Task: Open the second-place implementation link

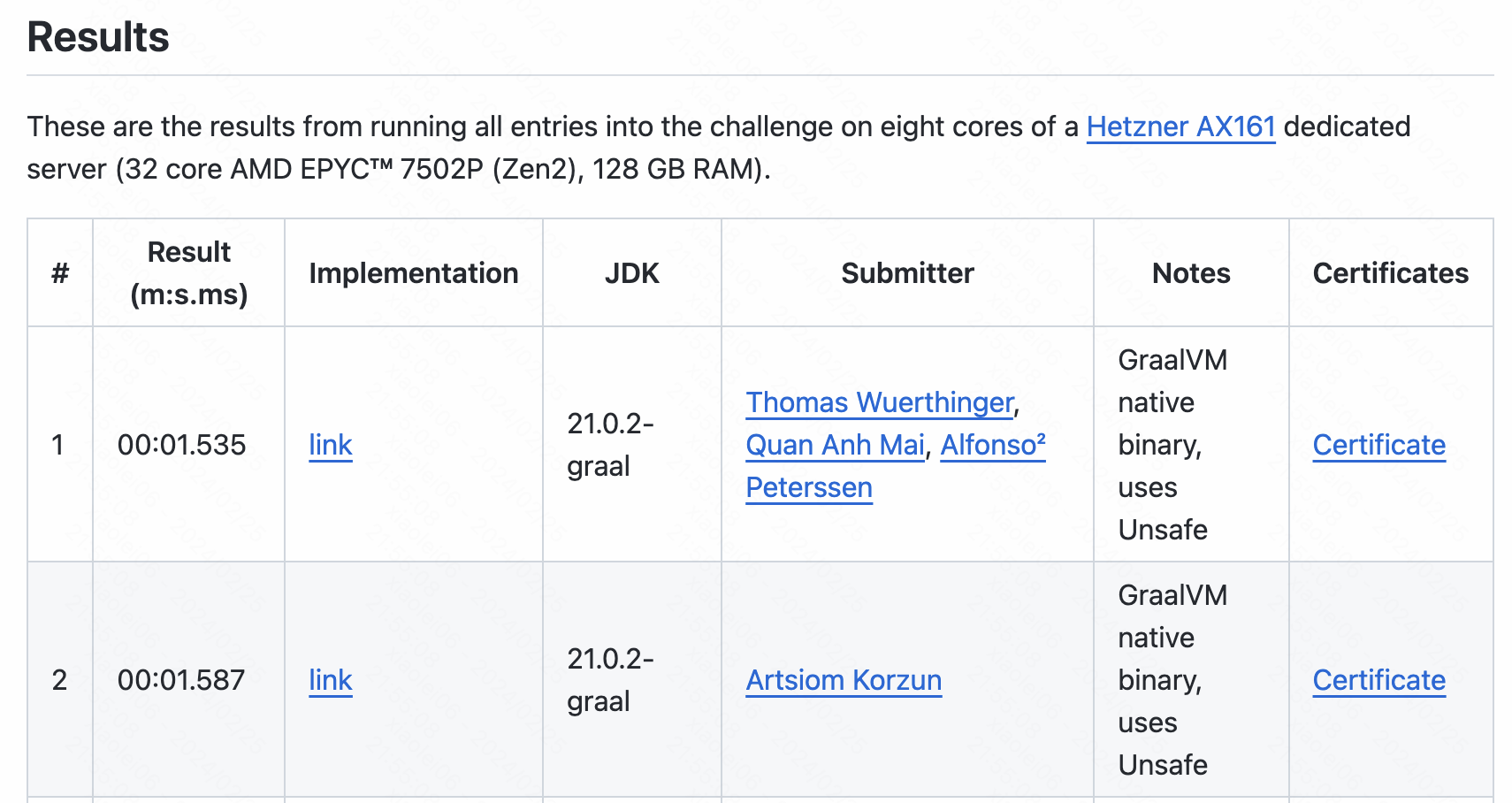Action: (x=331, y=680)
